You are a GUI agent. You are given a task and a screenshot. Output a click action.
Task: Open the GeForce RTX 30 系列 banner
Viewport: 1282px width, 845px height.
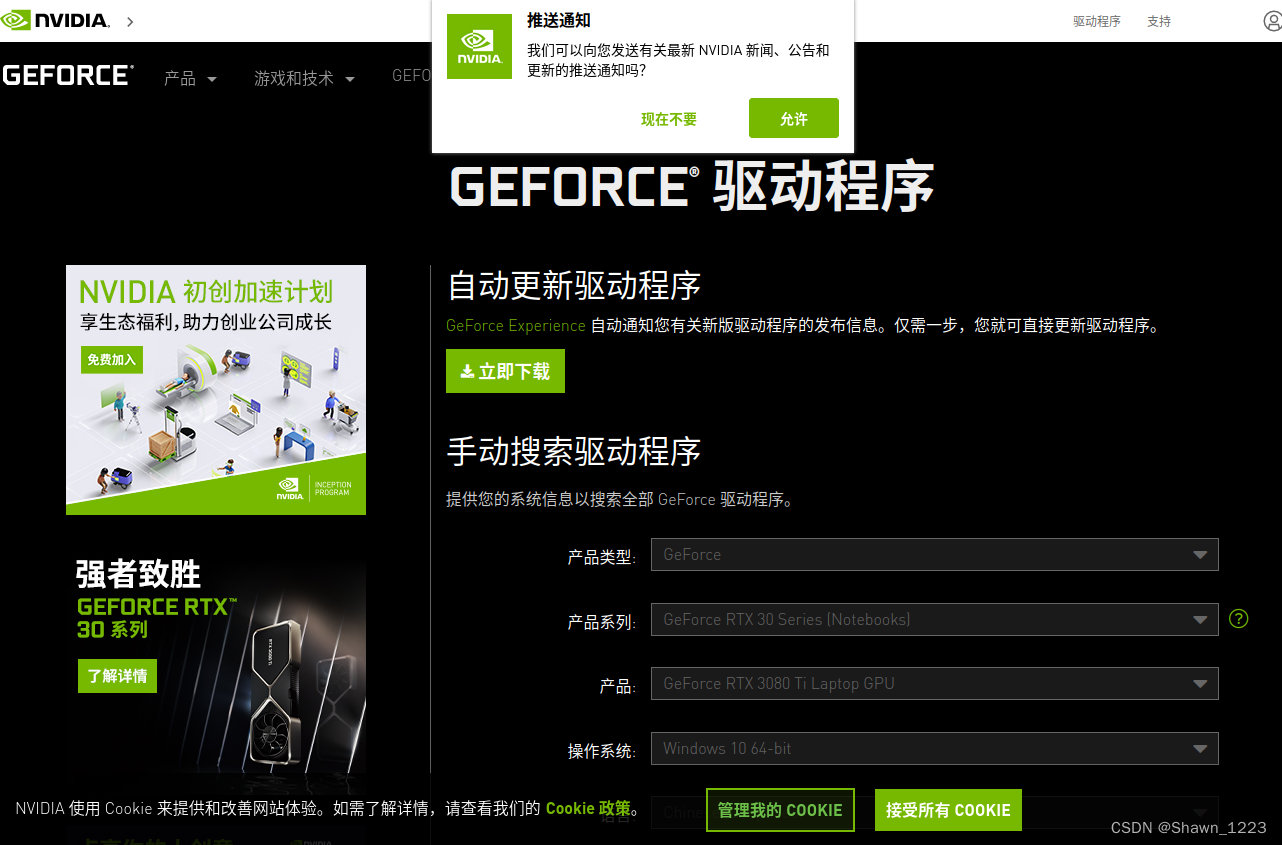(216, 665)
